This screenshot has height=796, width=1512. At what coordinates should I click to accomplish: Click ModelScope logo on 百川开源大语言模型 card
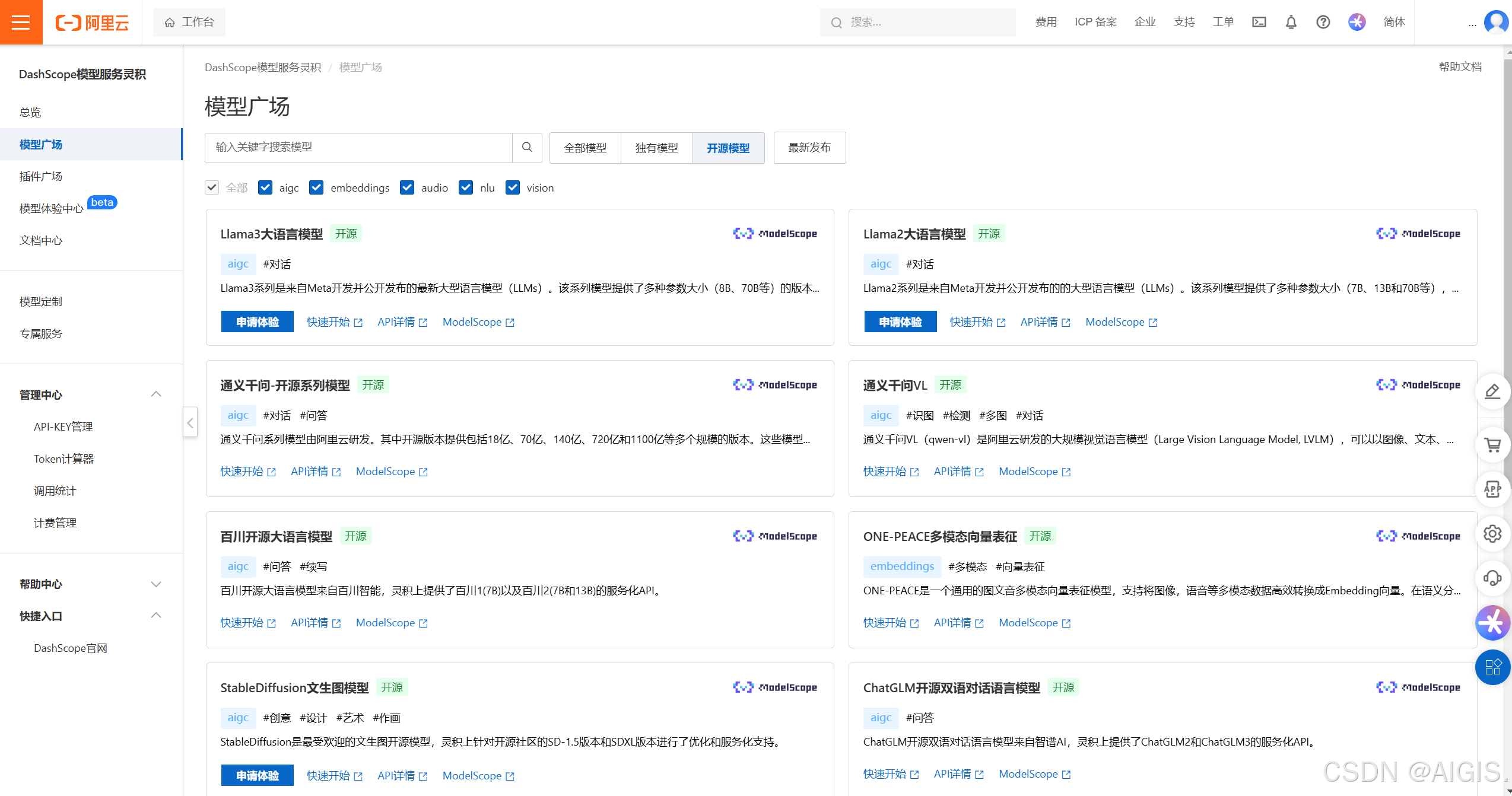coord(775,536)
